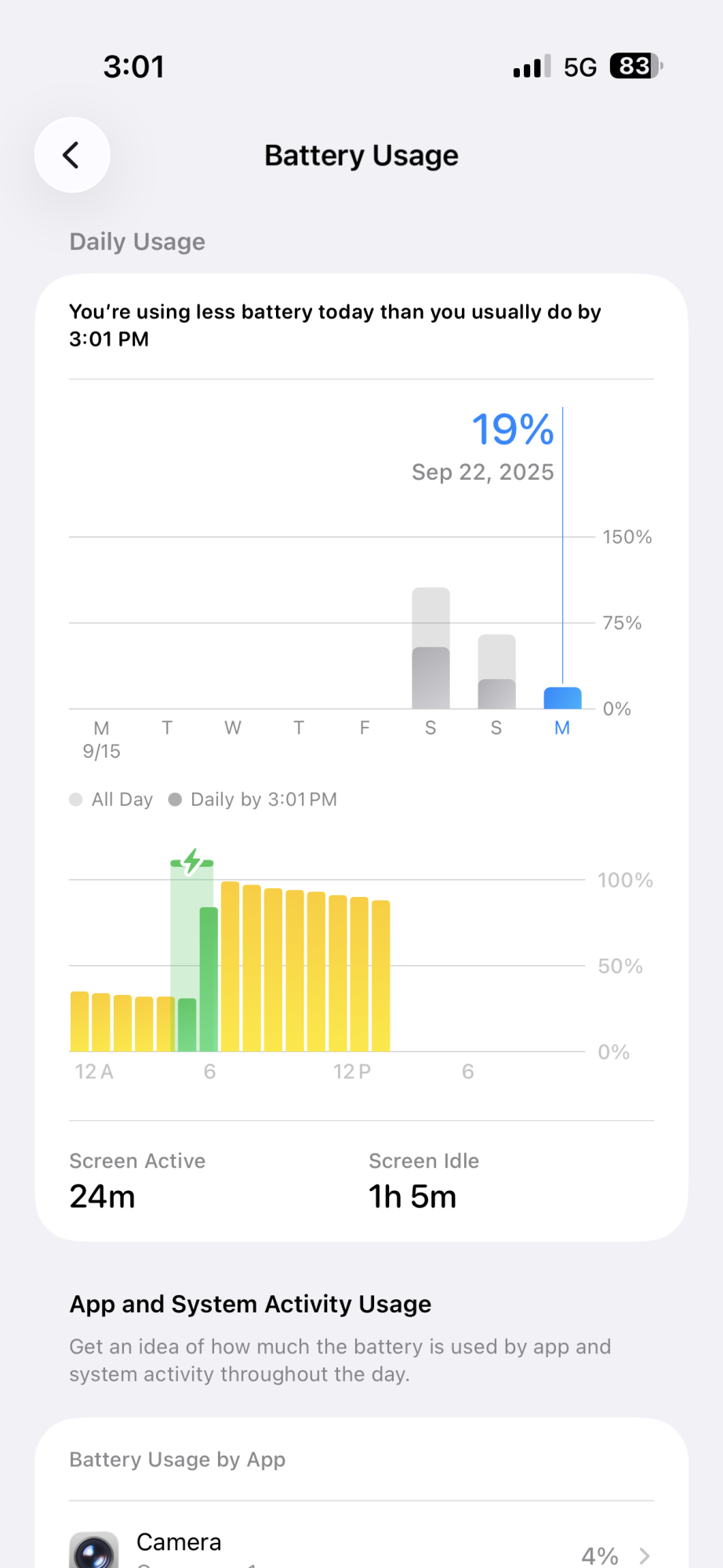Select the Friday day label
Image resolution: width=723 pixels, height=1568 pixels.
point(365,728)
